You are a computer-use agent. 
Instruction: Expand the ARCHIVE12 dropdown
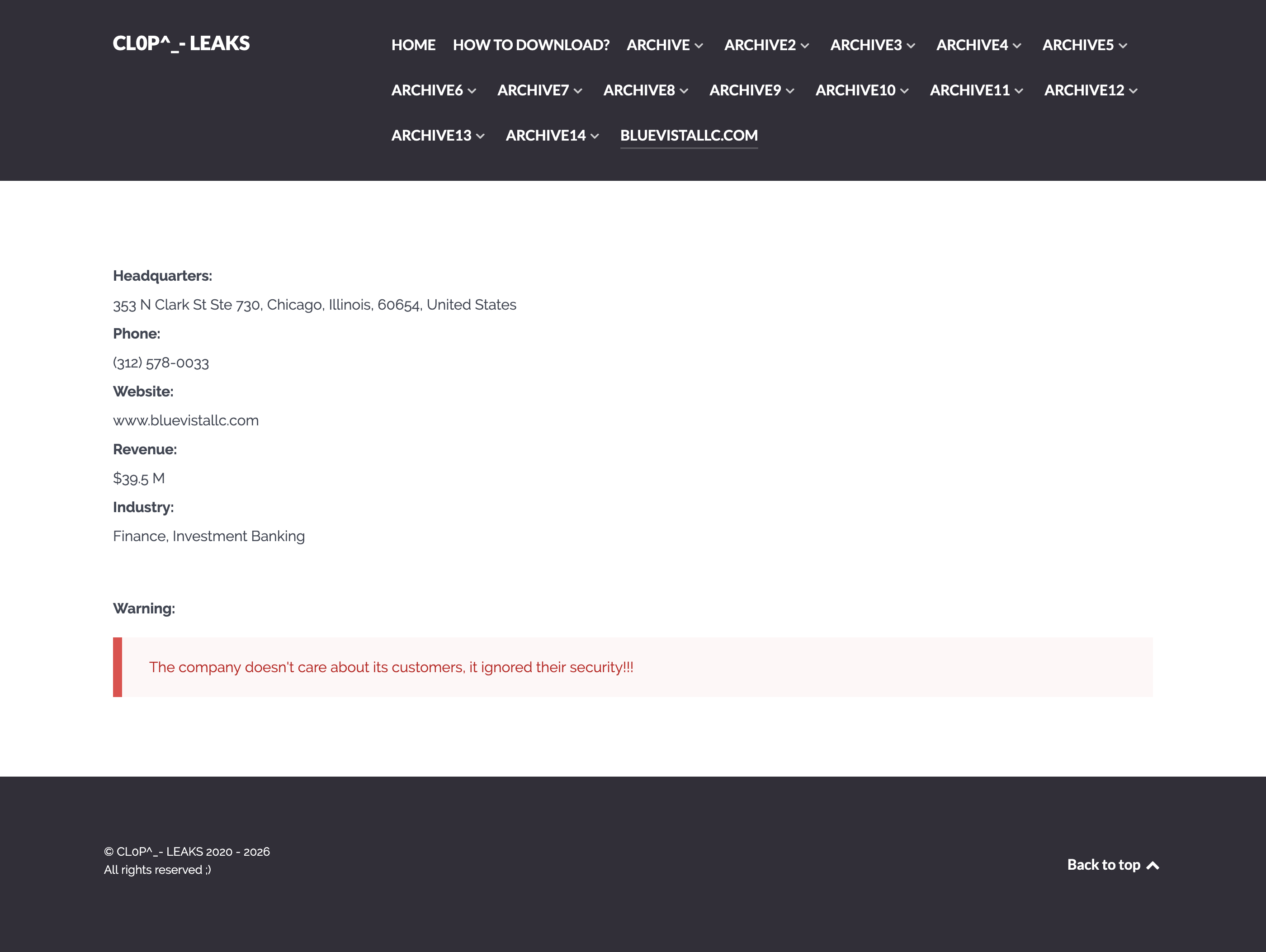(1091, 90)
